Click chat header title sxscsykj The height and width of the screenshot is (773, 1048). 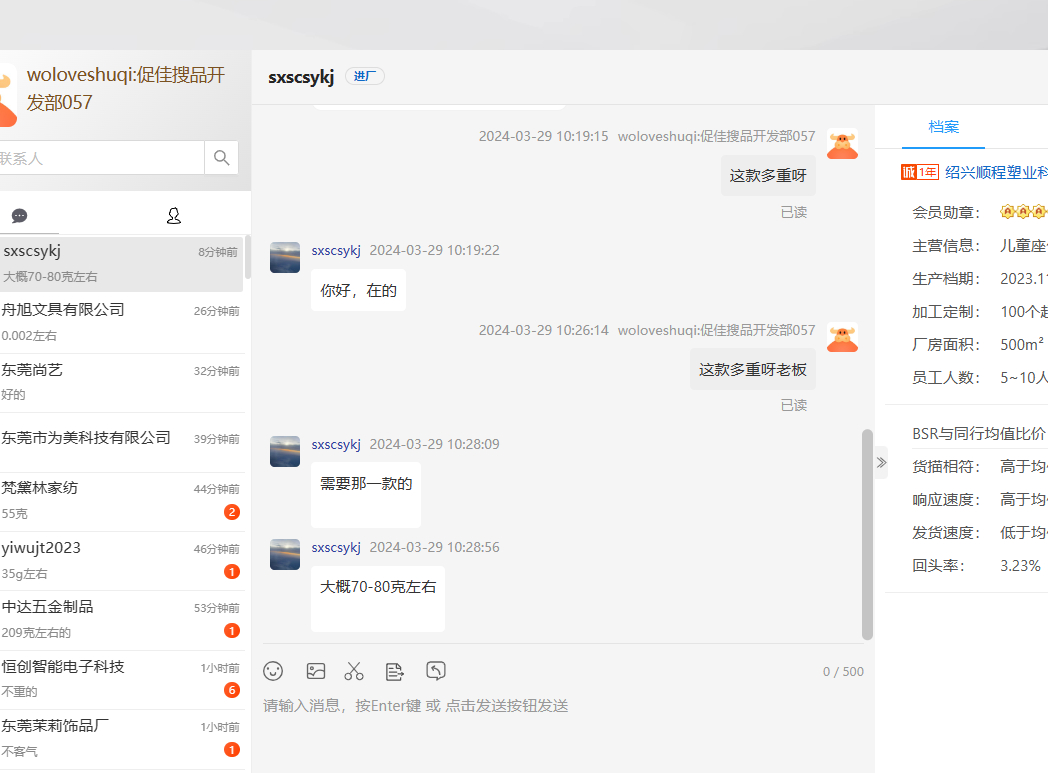click(301, 77)
